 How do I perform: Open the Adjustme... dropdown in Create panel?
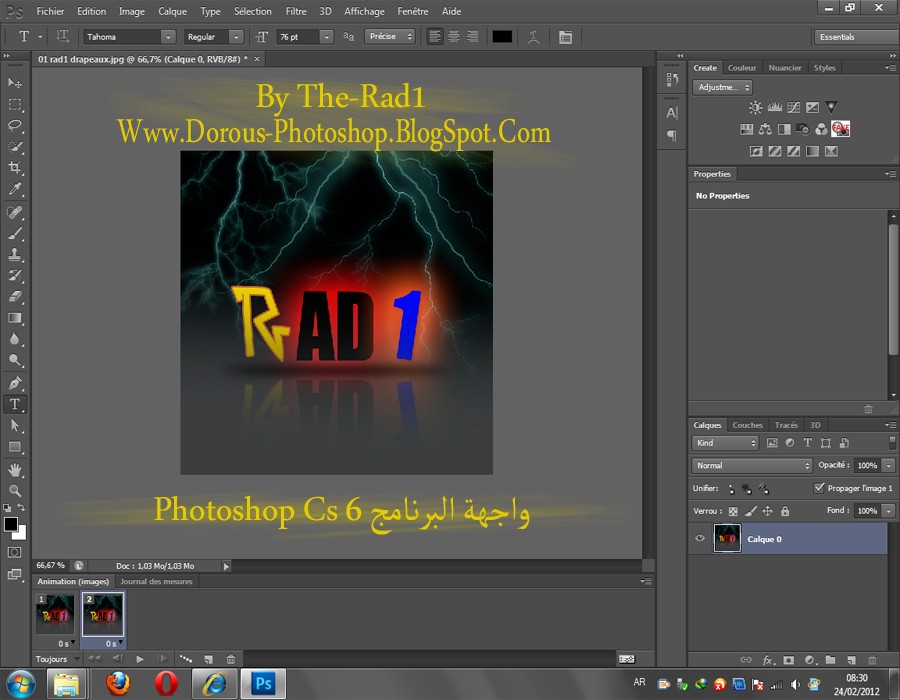[722, 87]
